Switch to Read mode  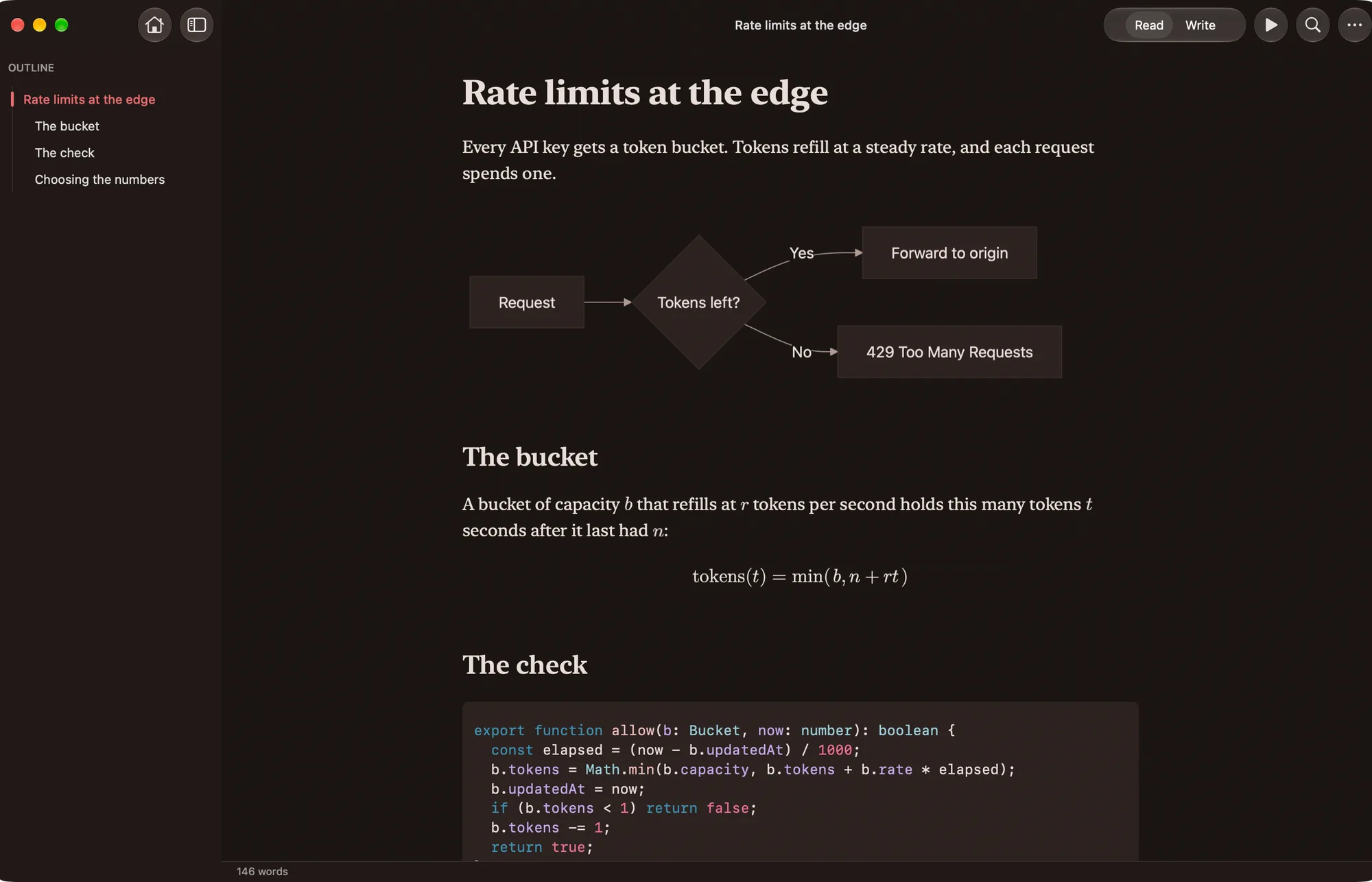pyautogui.click(x=1149, y=25)
